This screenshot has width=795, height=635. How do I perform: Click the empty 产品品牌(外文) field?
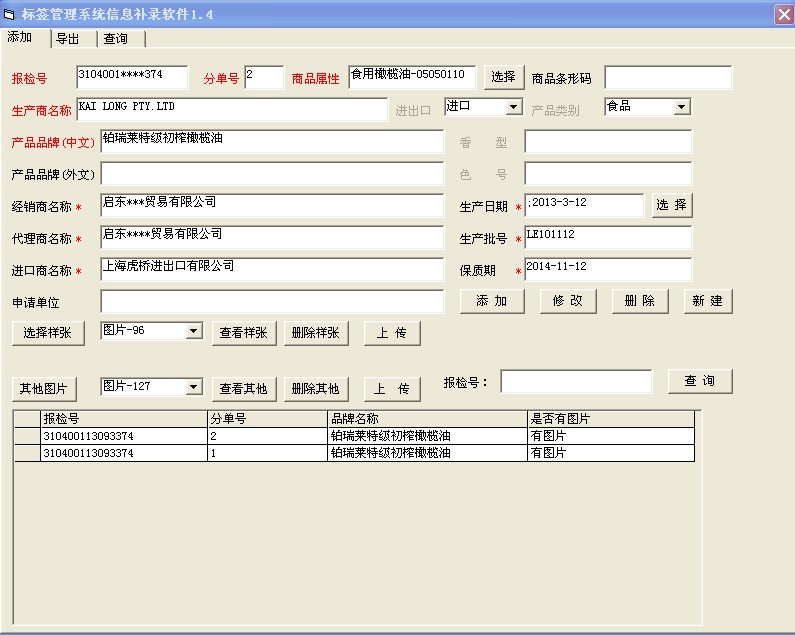click(272, 173)
